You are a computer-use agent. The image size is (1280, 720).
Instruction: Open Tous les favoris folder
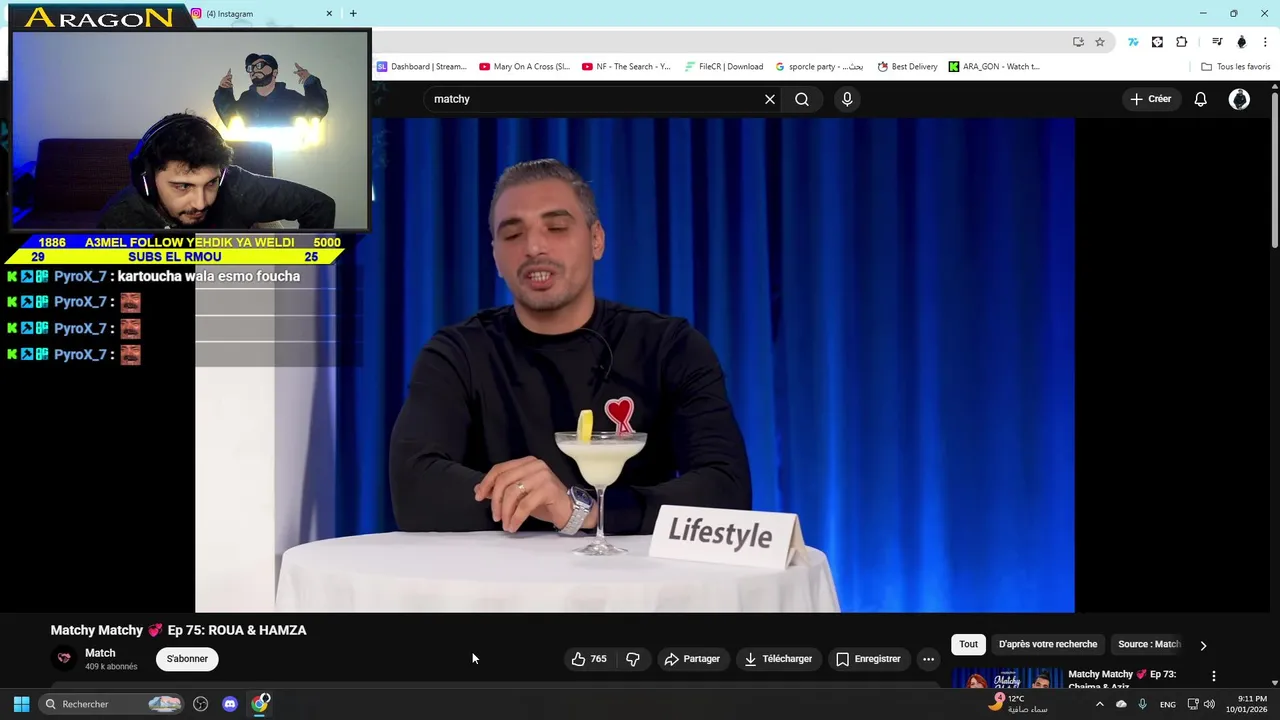coord(1235,67)
